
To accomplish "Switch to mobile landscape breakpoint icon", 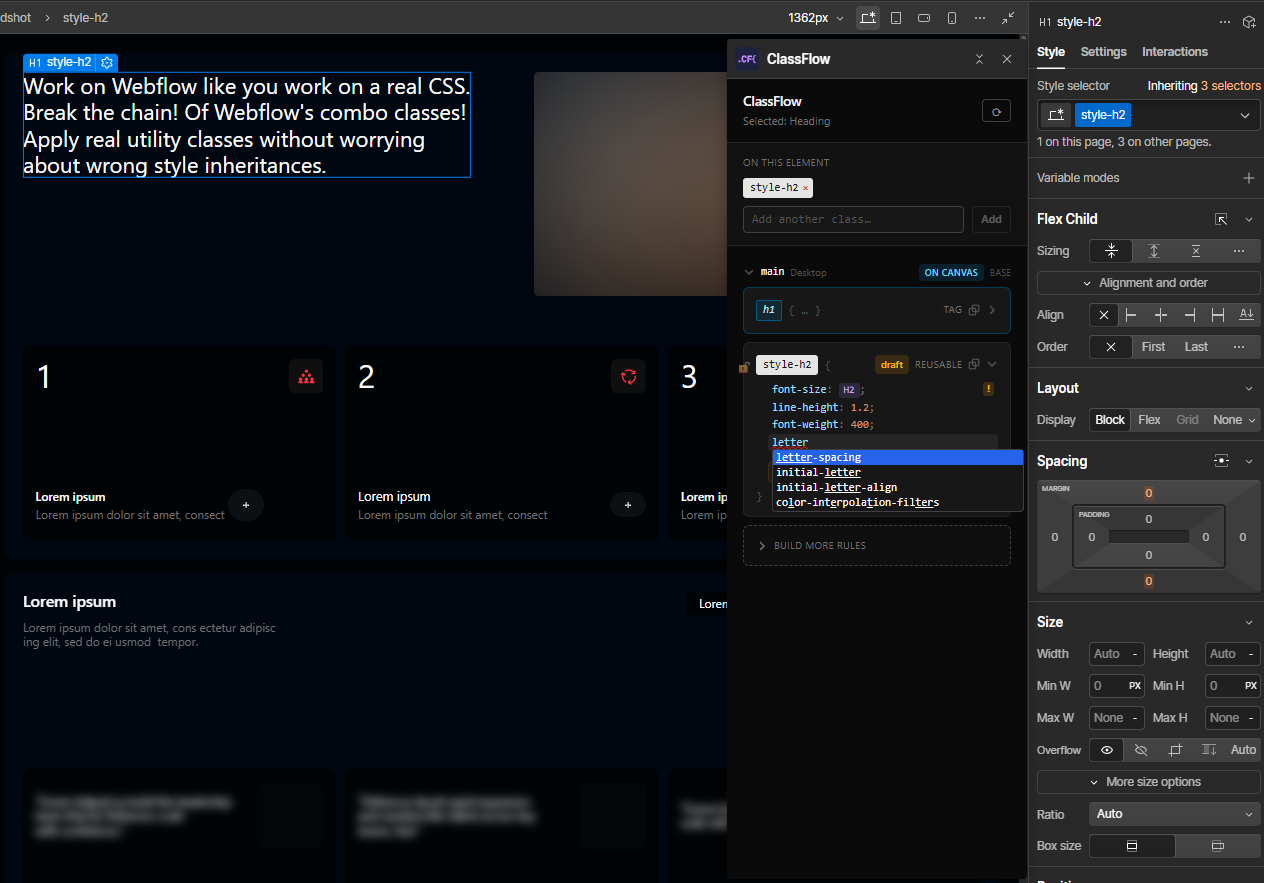I will pyautogui.click(x=924, y=18).
